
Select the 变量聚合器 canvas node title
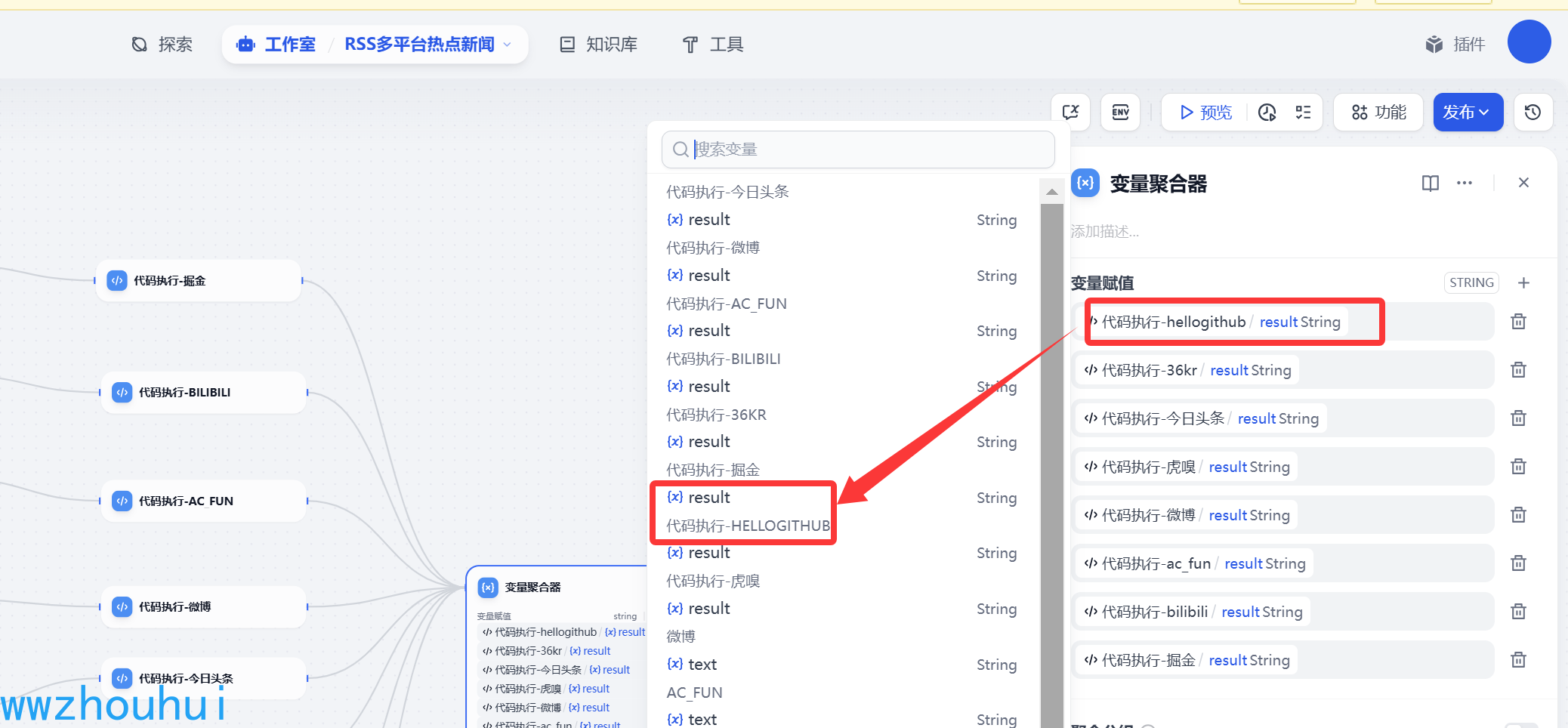tap(532, 588)
